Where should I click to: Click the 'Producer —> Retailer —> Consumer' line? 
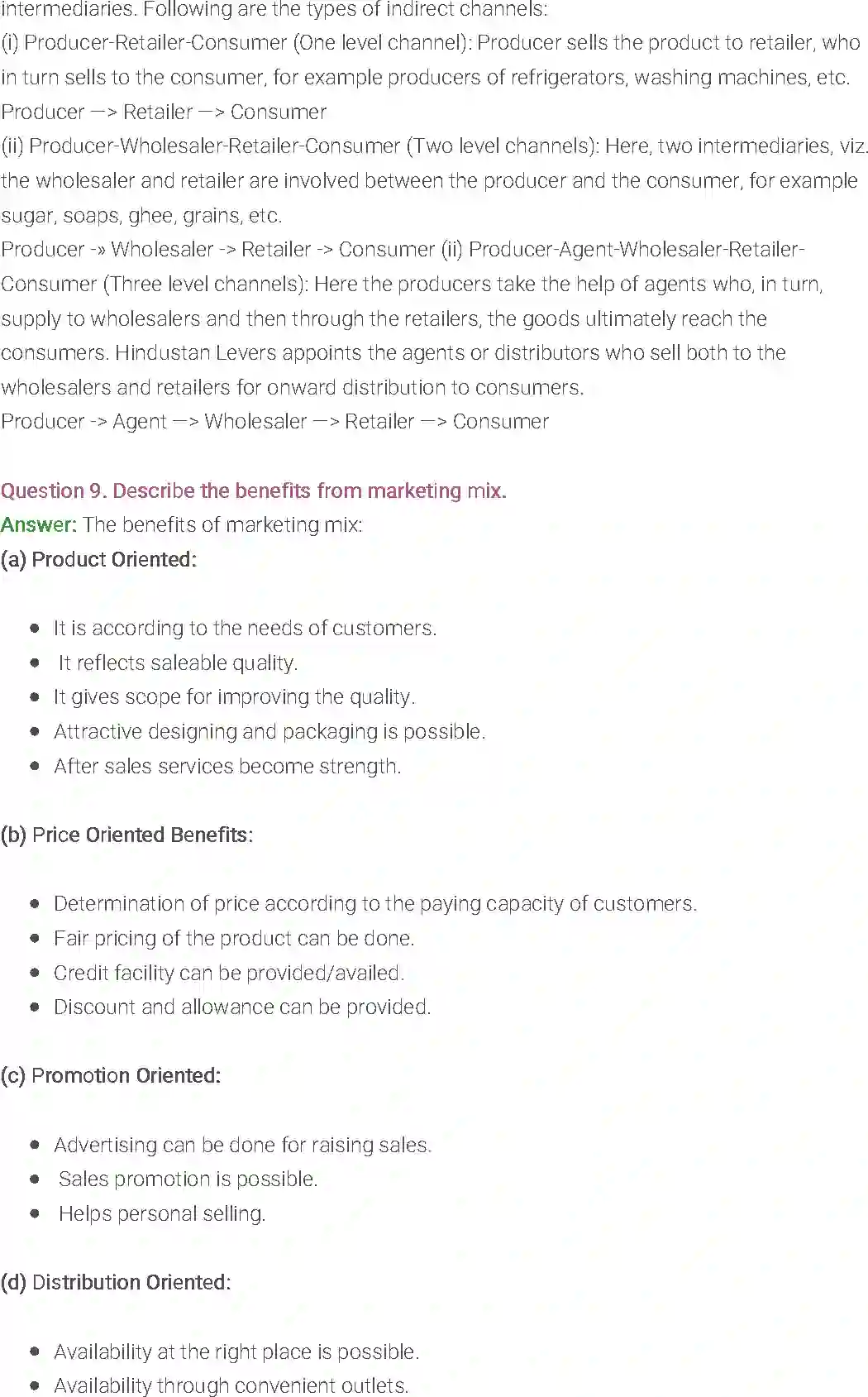pos(164,112)
